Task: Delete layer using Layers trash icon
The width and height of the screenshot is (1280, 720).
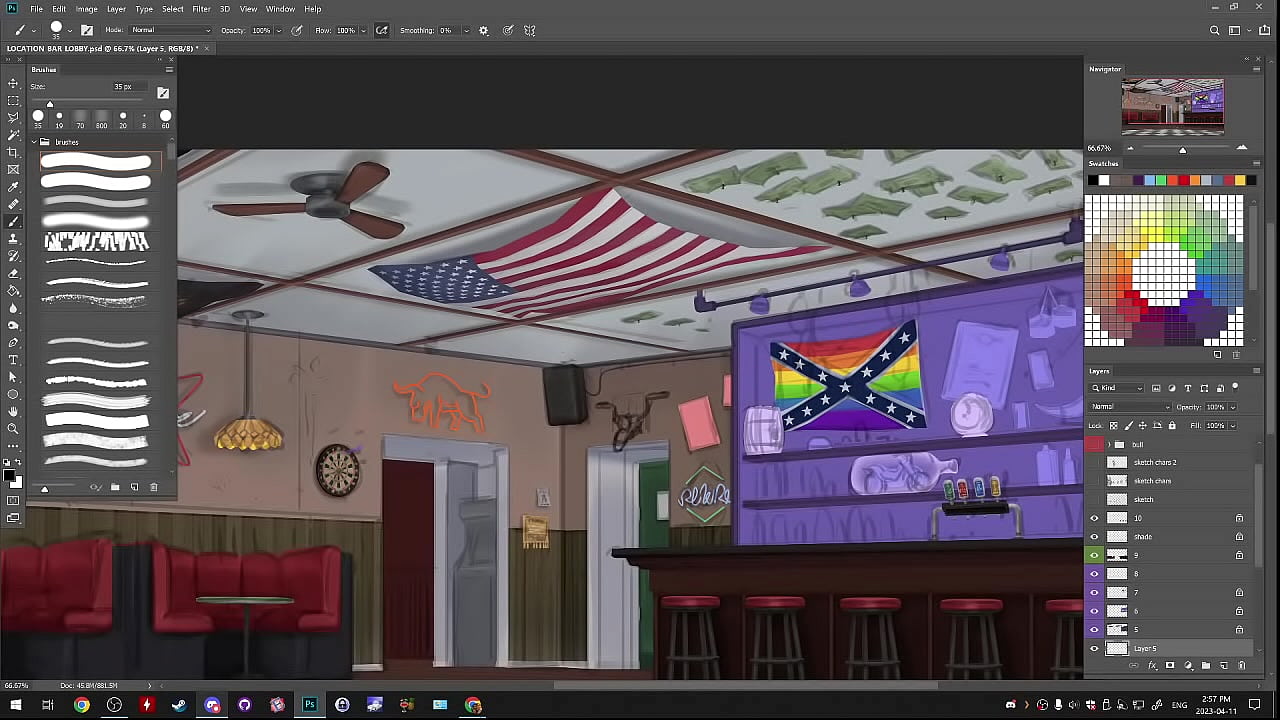Action: pyautogui.click(x=1242, y=666)
